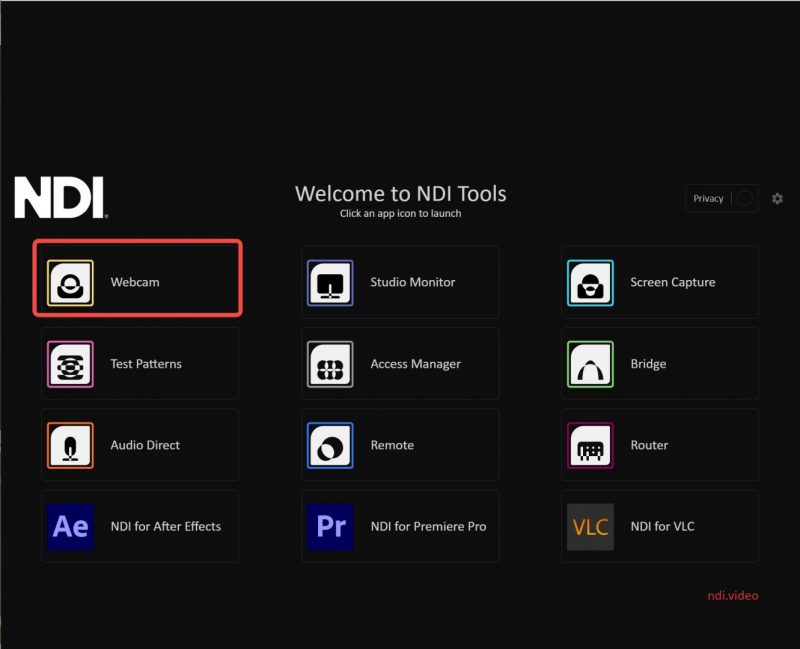Toggle the Privacy switch
The height and width of the screenshot is (649, 800).
(x=745, y=198)
